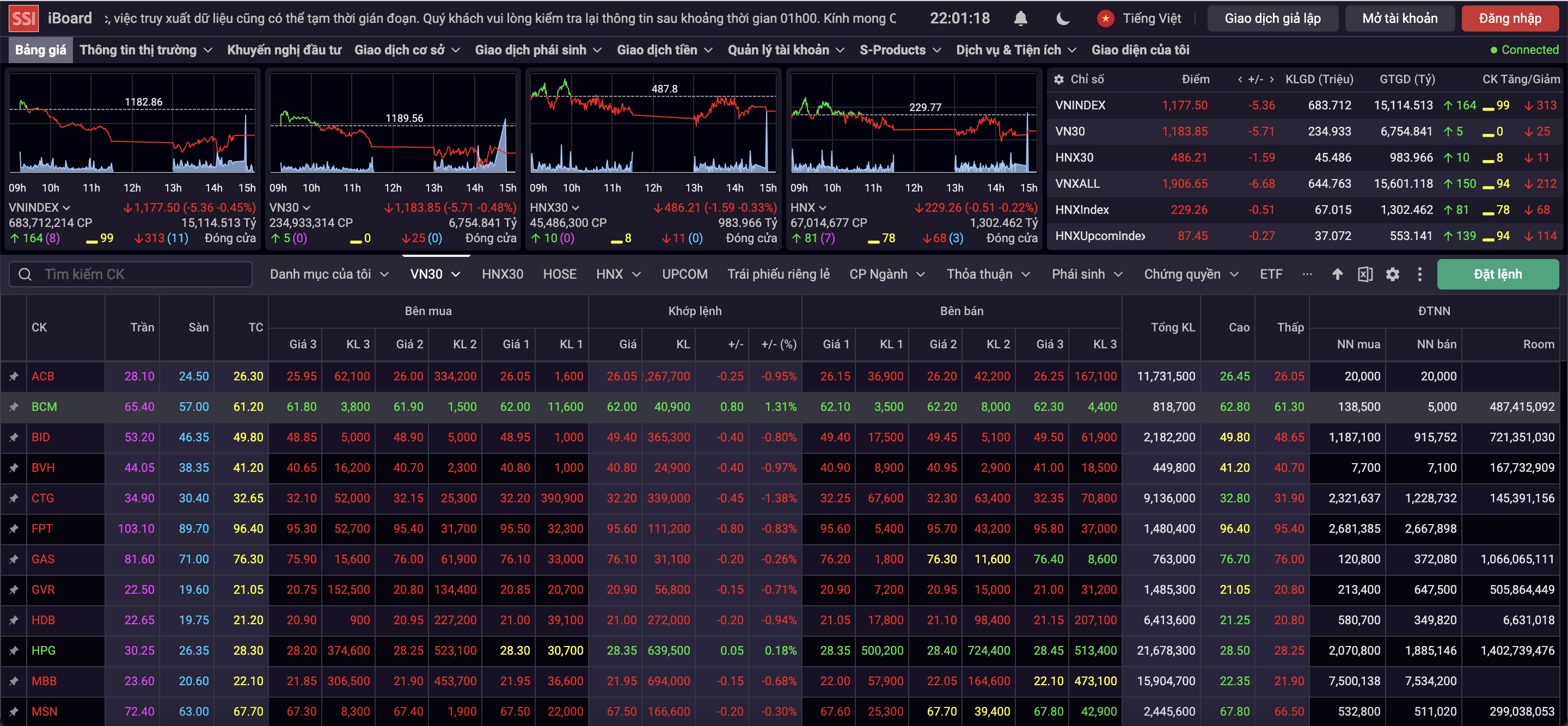This screenshot has width=1568, height=726.
Task: Click the green Đặt lệnh button
Action: tap(1497, 274)
